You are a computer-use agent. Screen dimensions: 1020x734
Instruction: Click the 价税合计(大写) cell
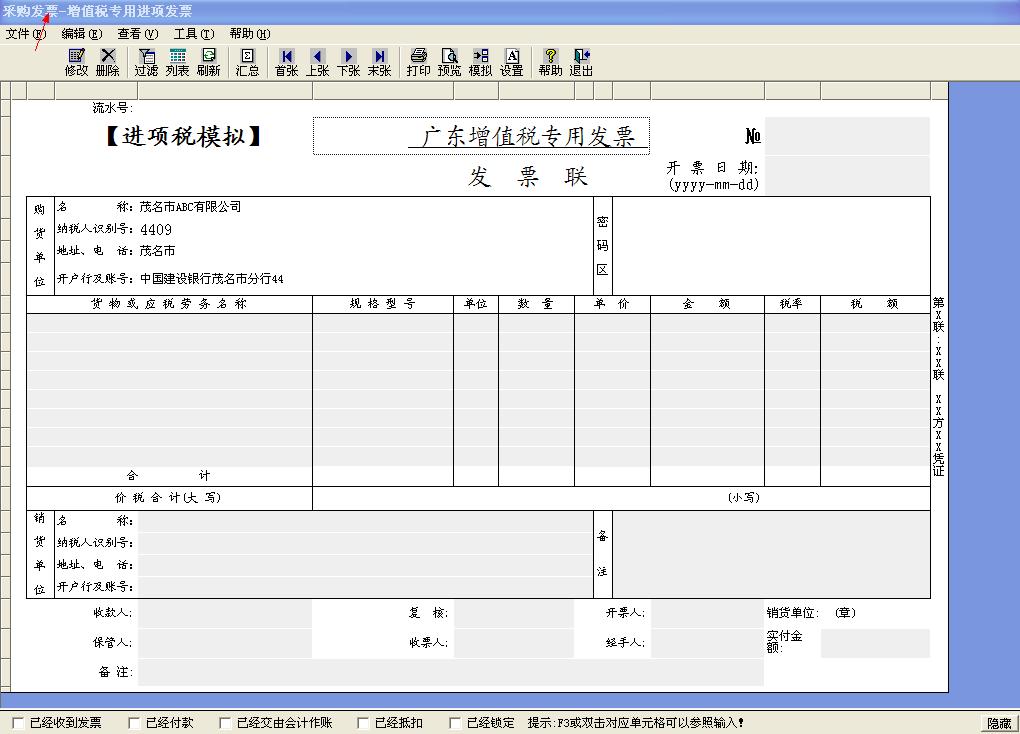coord(169,498)
